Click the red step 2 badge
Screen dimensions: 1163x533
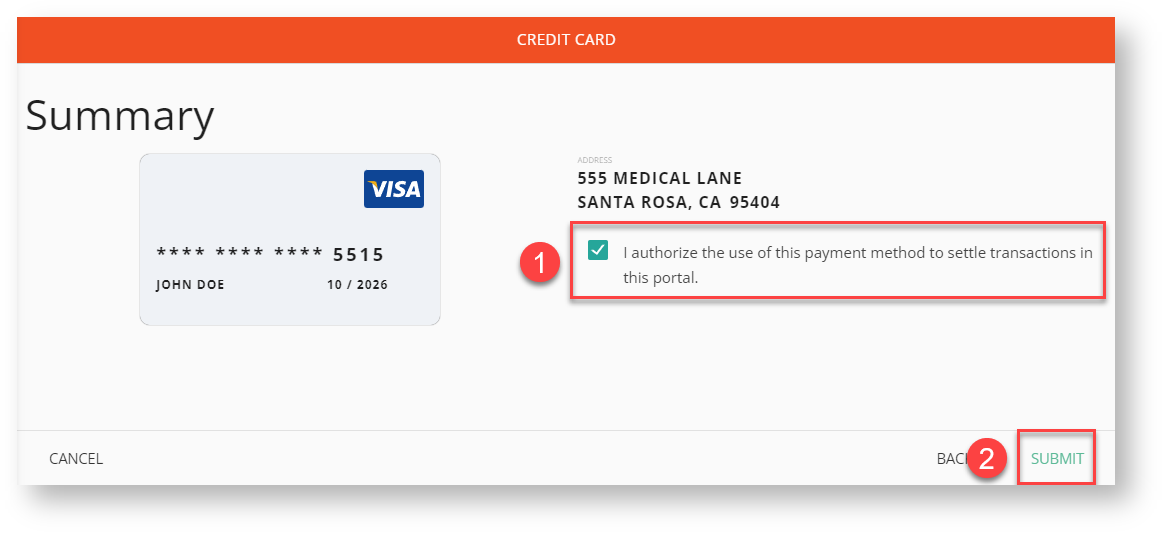tap(986, 459)
